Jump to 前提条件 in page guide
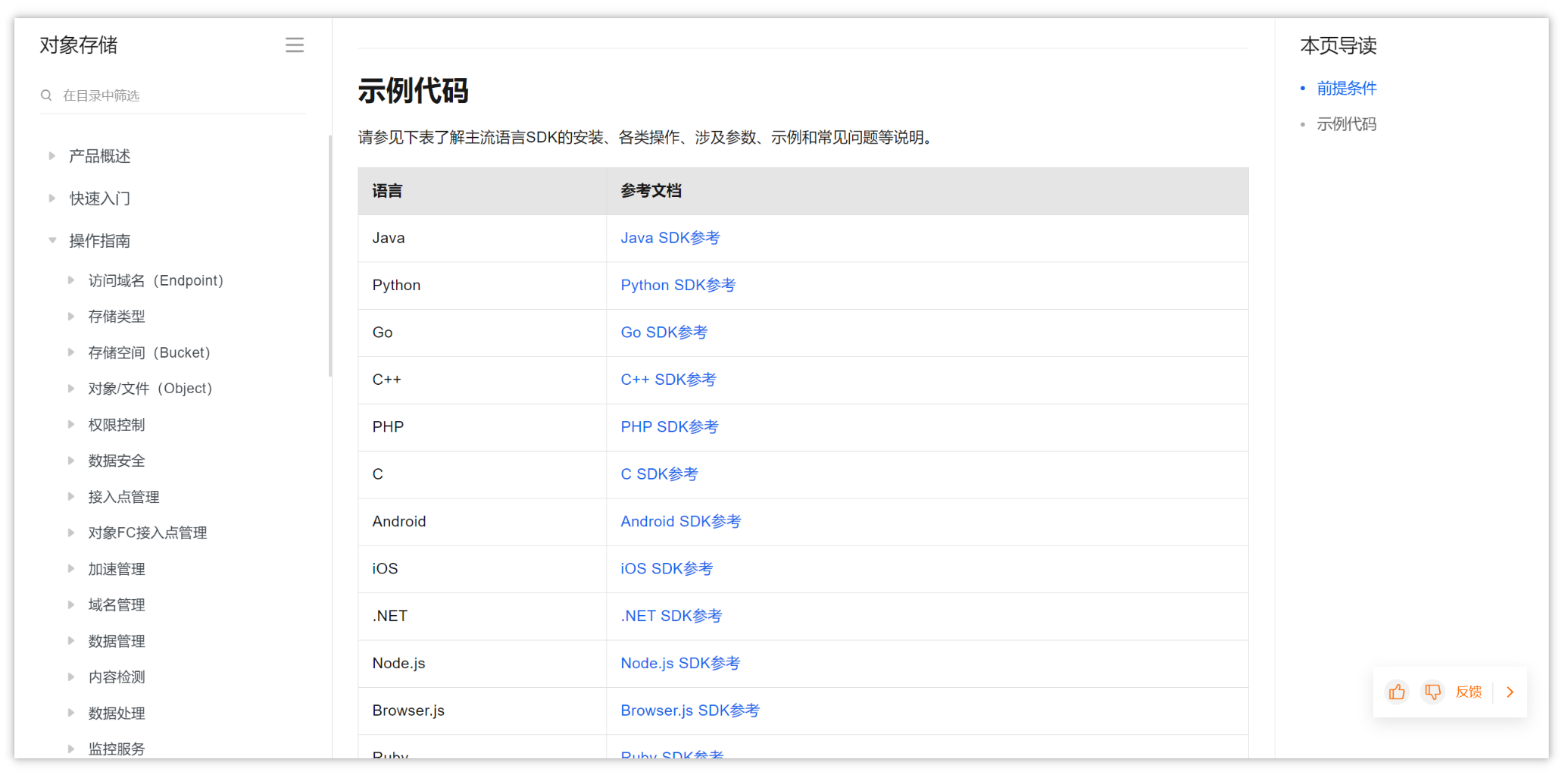 1347,89
